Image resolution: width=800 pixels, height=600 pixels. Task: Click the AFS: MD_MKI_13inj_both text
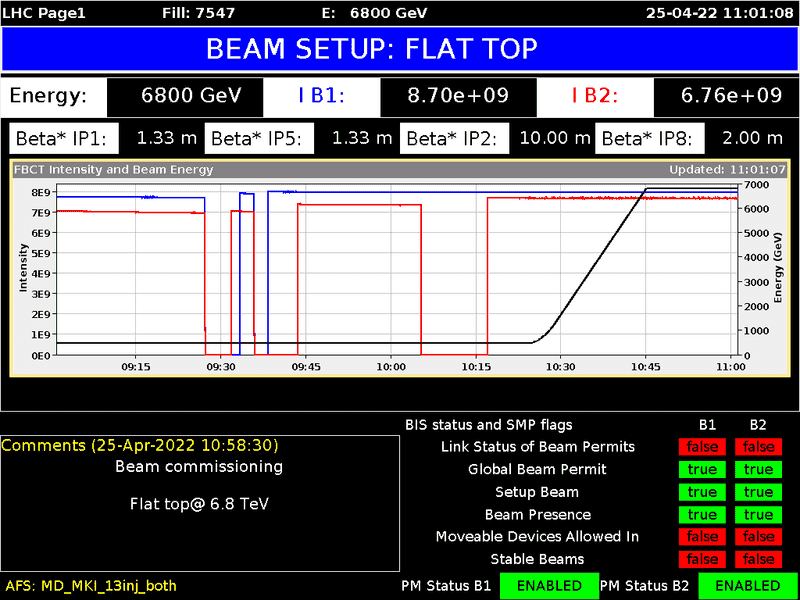point(91,585)
